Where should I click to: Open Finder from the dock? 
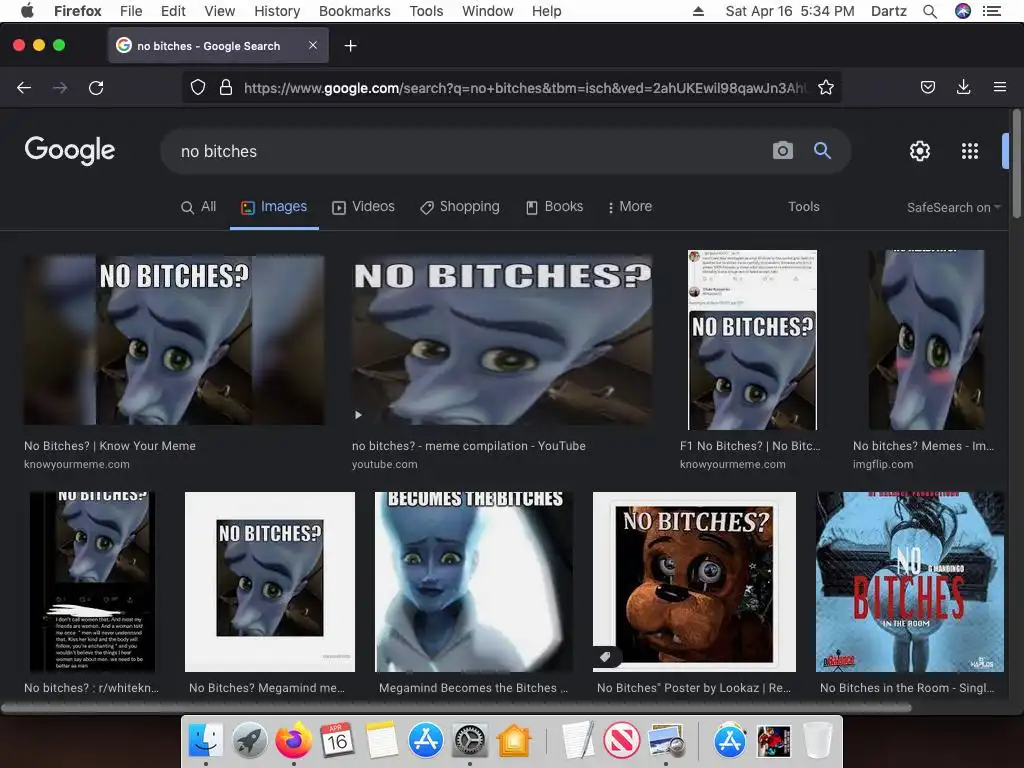[x=206, y=741]
